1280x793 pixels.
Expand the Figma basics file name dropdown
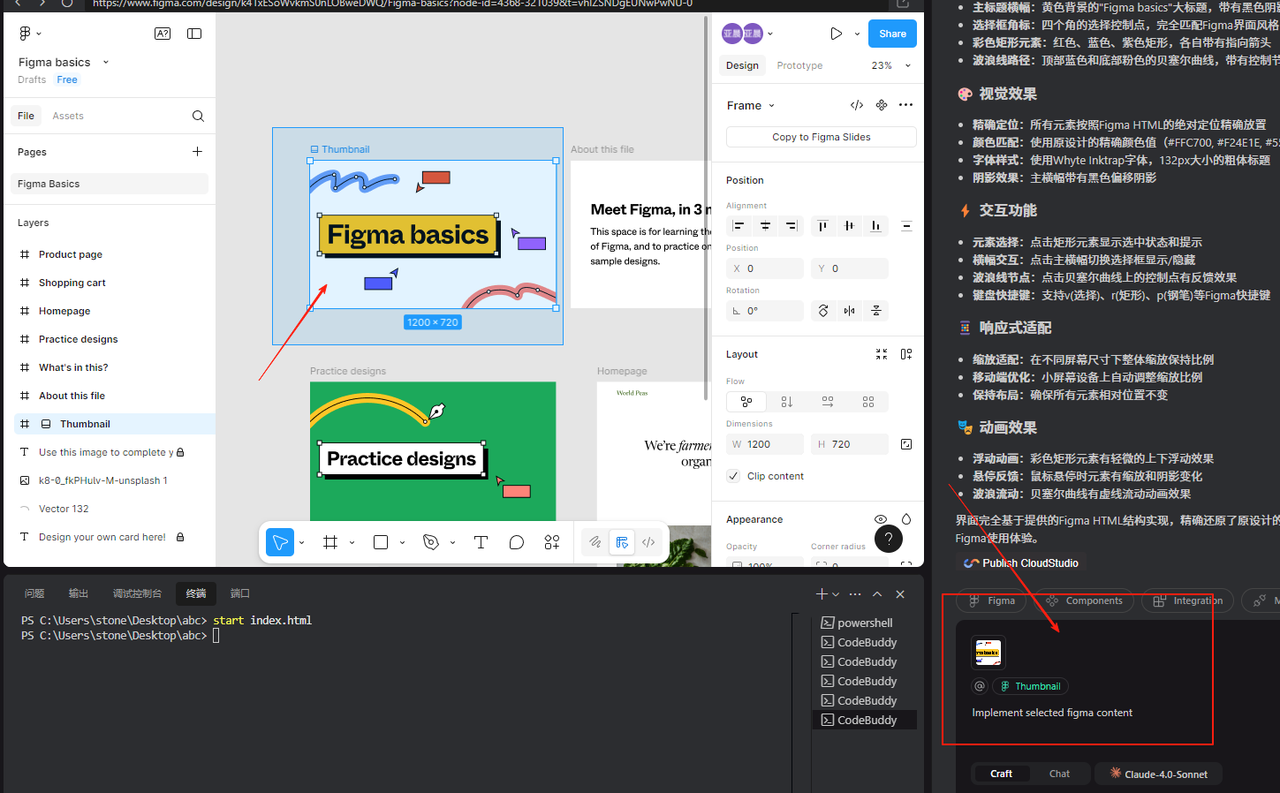pos(106,62)
